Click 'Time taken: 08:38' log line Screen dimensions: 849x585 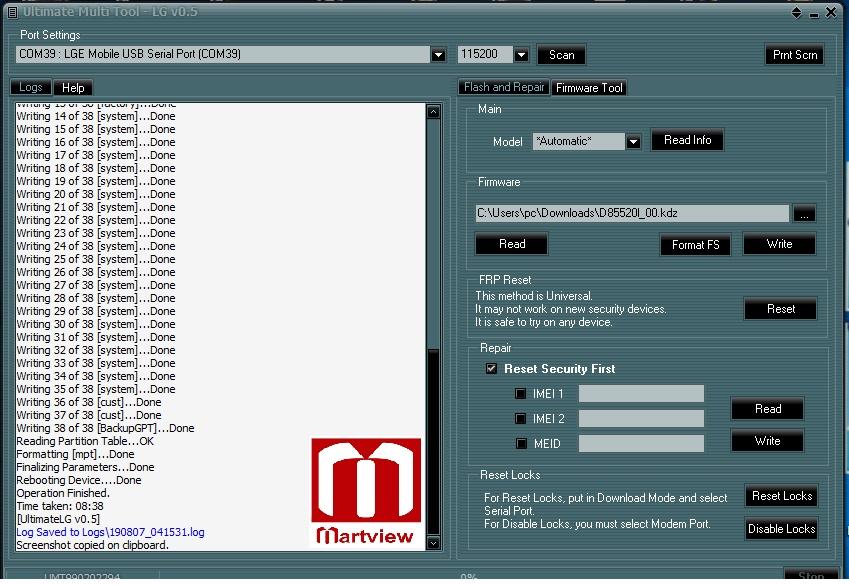[x=60, y=506]
